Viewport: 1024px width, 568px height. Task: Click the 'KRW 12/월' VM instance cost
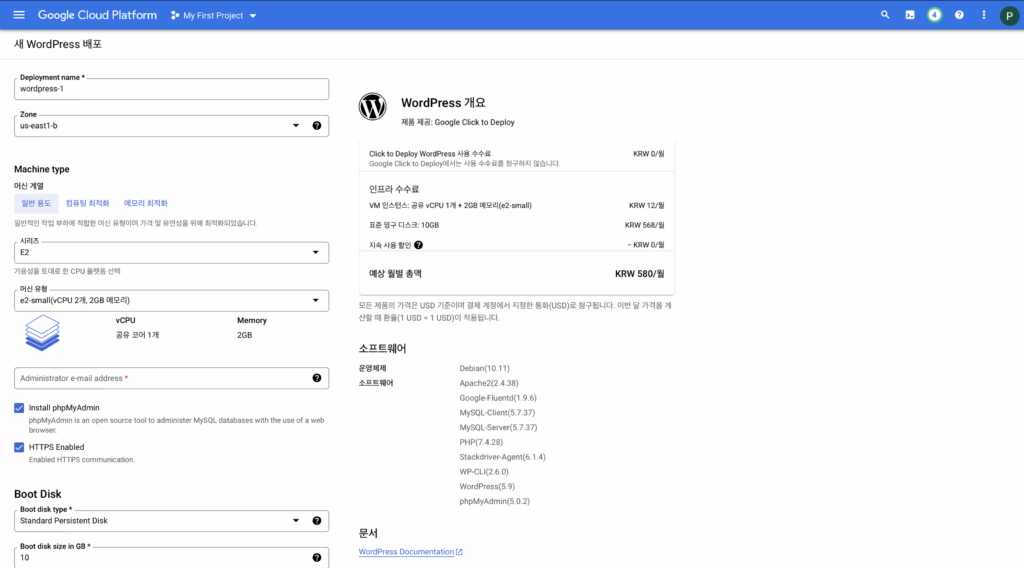pos(647,206)
